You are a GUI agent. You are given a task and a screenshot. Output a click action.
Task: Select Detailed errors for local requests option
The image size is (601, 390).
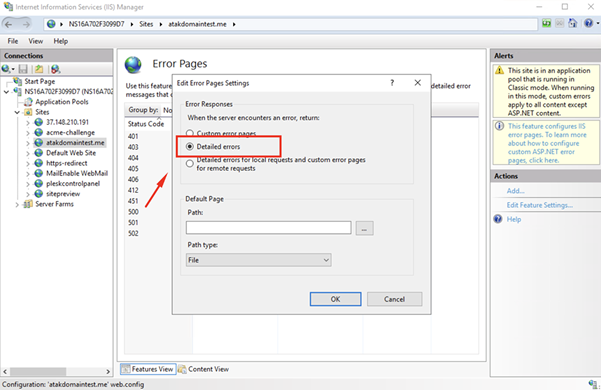[x=190, y=164]
